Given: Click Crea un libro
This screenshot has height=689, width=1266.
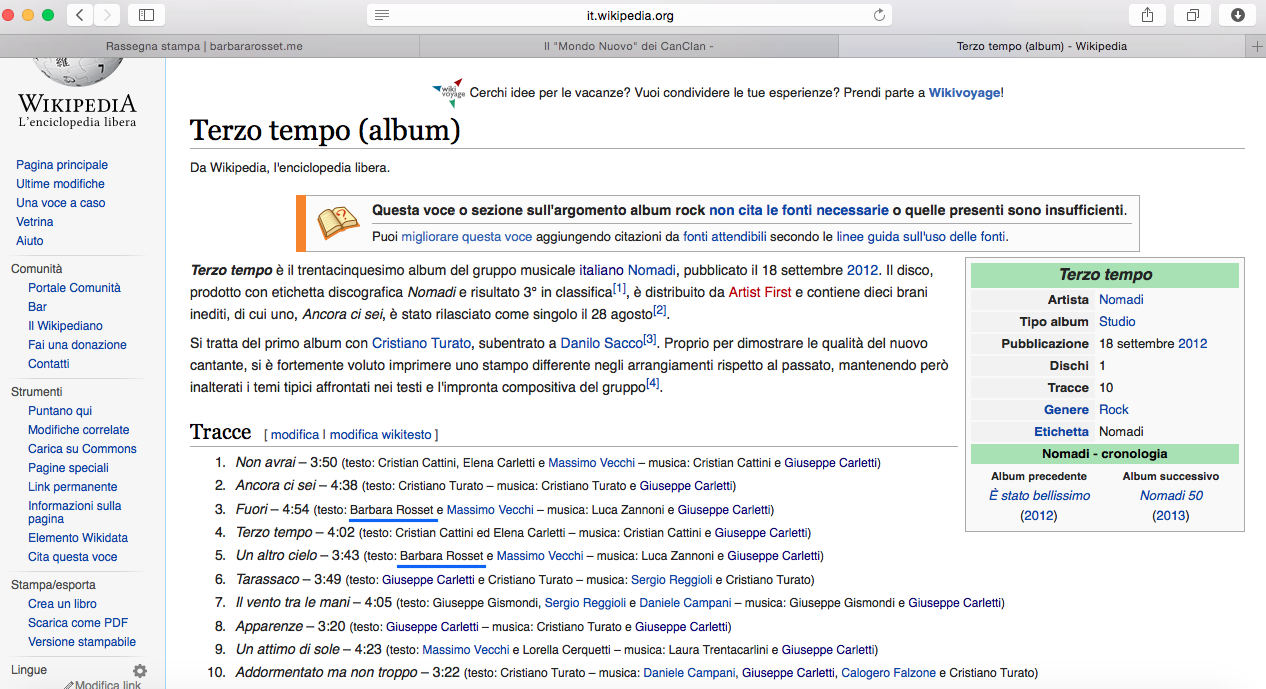Looking at the screenshot, I should (63, 604).
